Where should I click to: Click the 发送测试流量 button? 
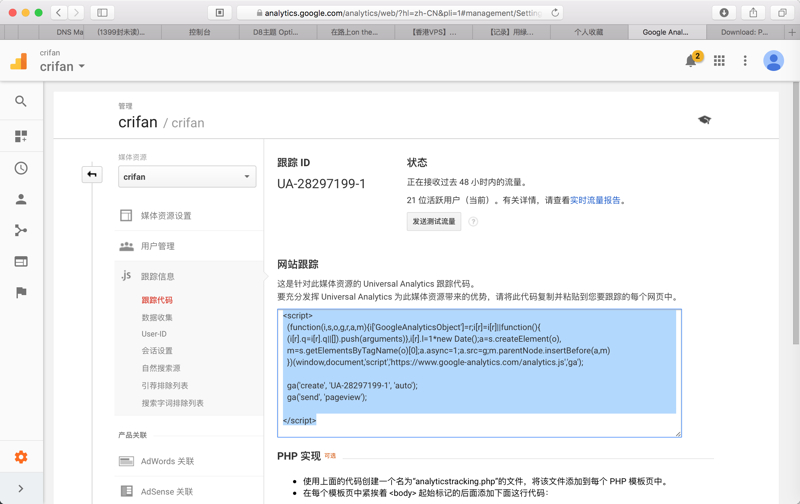coord(434,221)
